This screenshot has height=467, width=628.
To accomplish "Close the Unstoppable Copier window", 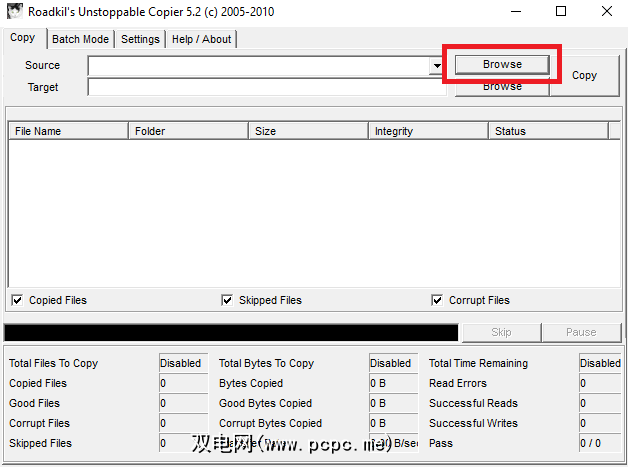I will [606, 11].
